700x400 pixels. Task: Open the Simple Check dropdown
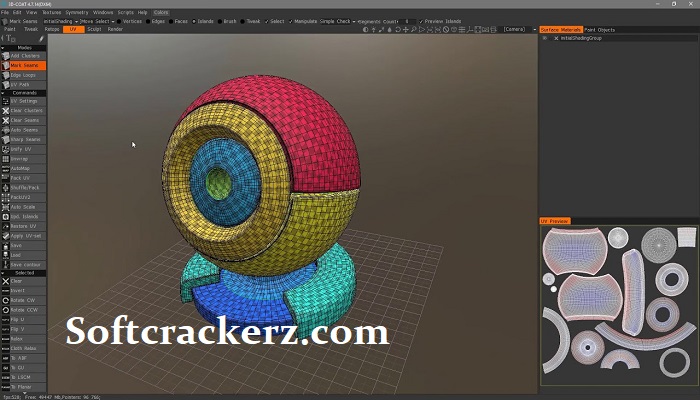338,21
